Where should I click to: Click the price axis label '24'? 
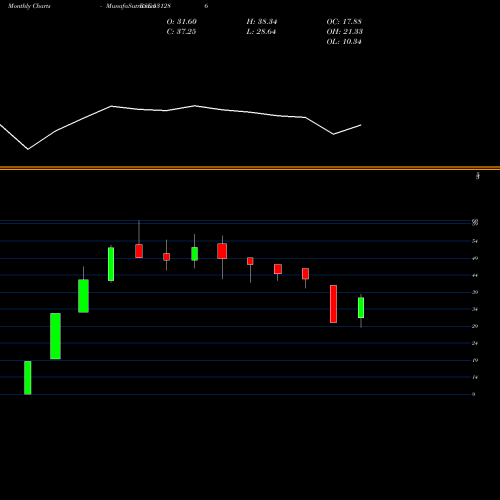(475, 343)
